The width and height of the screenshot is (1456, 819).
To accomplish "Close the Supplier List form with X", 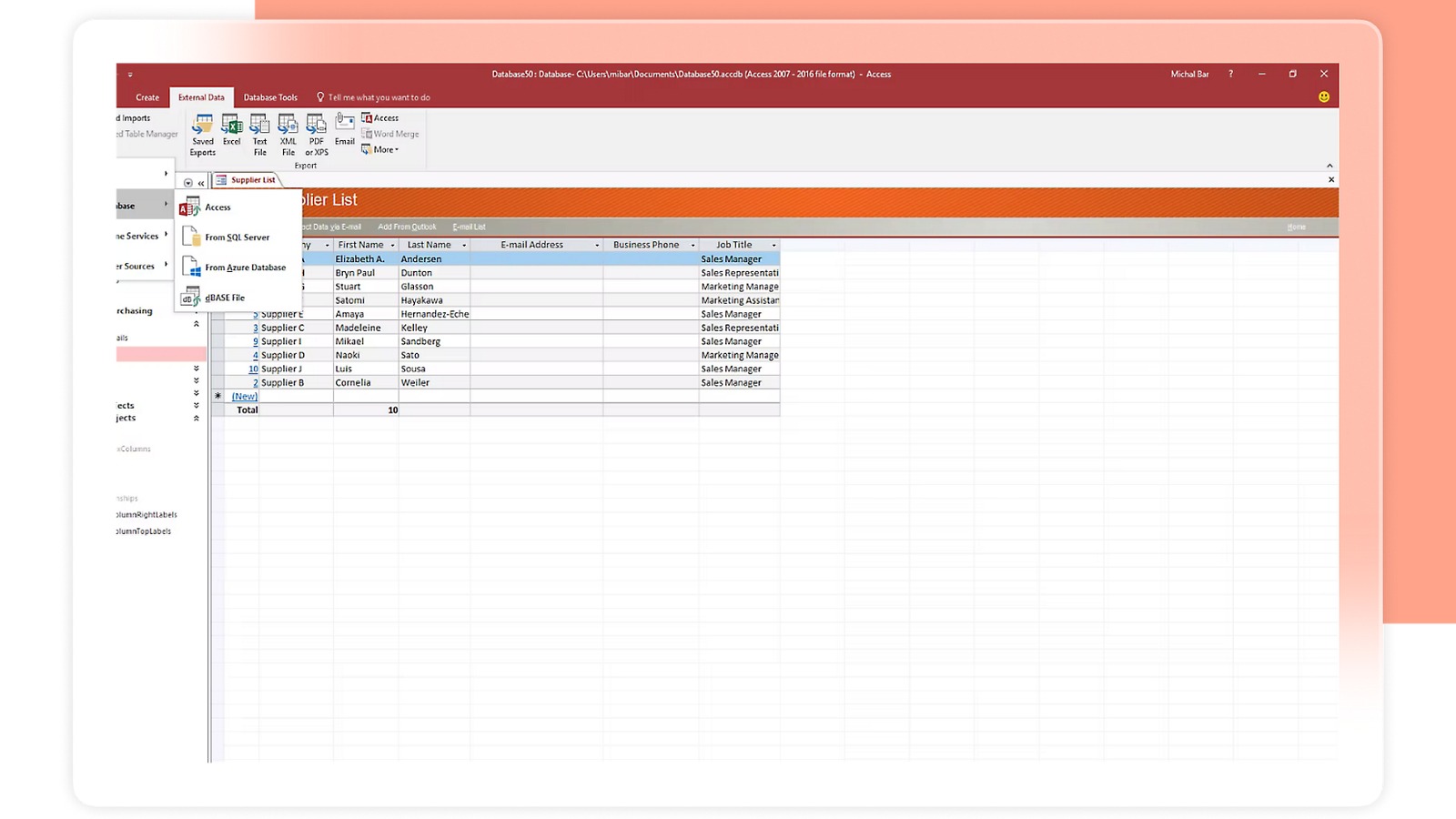I will [x=1331, y=180].
